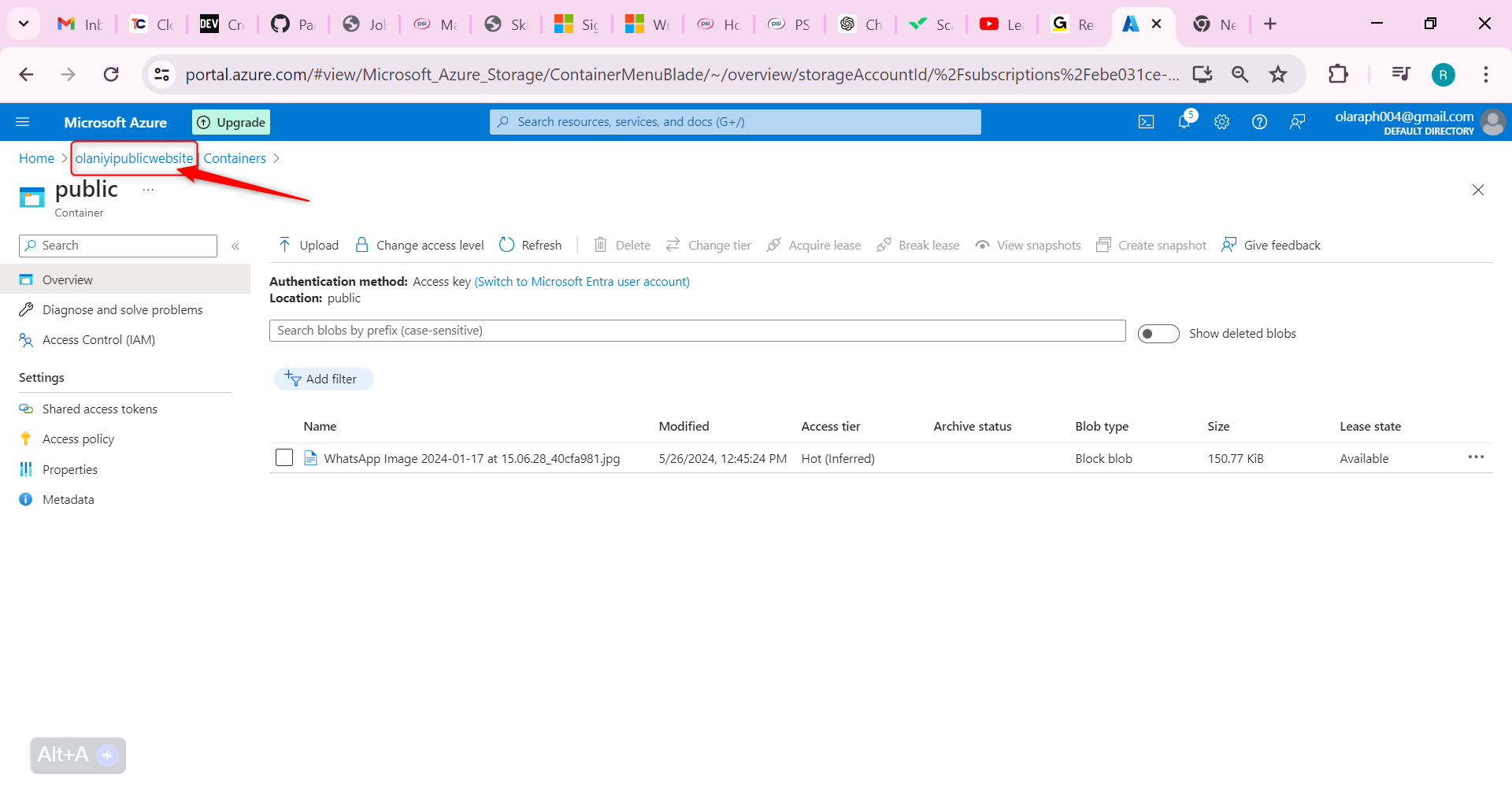Image resolution: width=1512 pixels, height=803 pixels.
Task: Click View snapshots
Action: pos(1028,245)
